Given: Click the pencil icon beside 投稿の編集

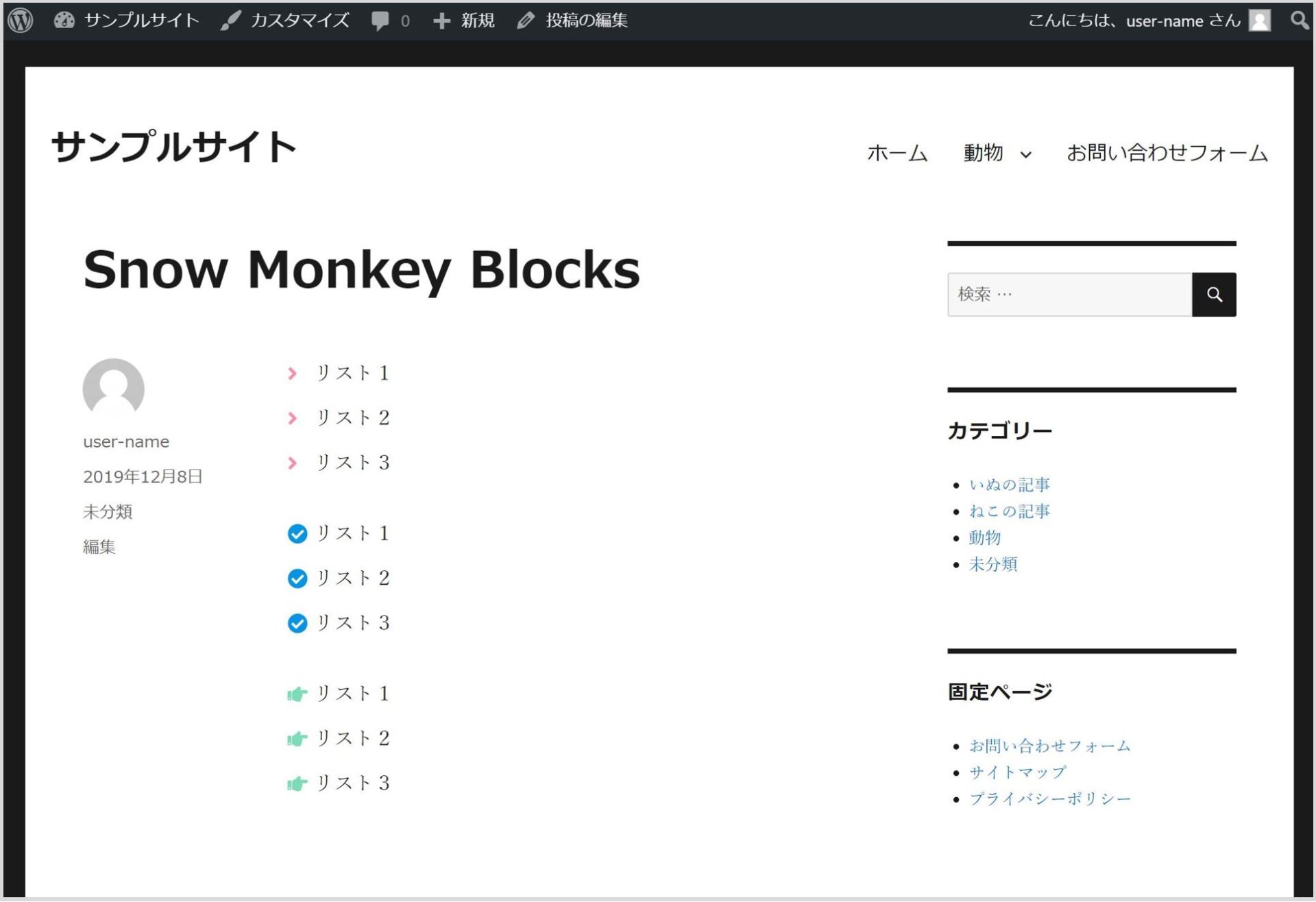Looking at the screenshot, I should point(525,20).
